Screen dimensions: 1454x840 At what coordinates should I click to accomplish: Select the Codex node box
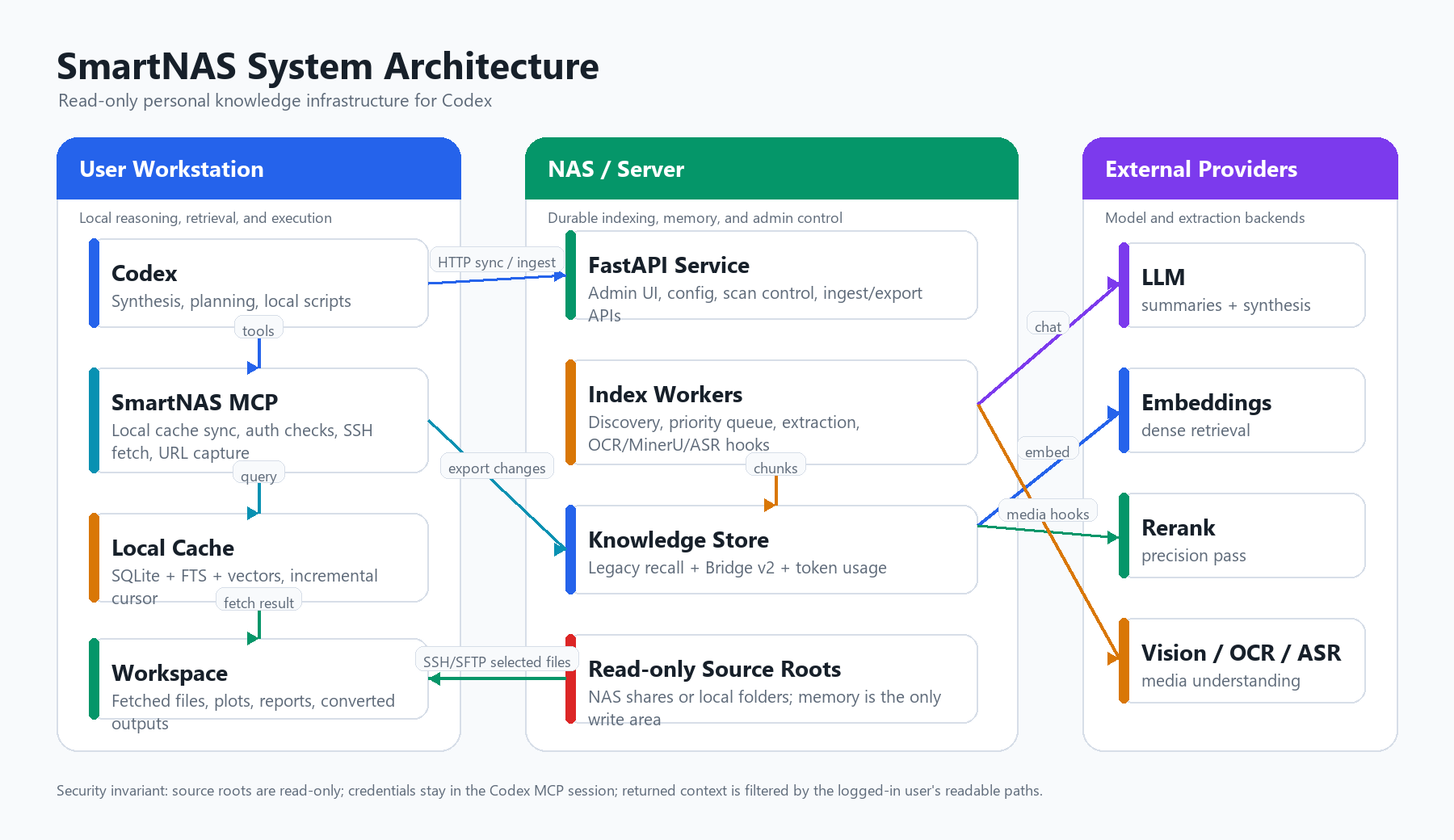coord(258,283)
